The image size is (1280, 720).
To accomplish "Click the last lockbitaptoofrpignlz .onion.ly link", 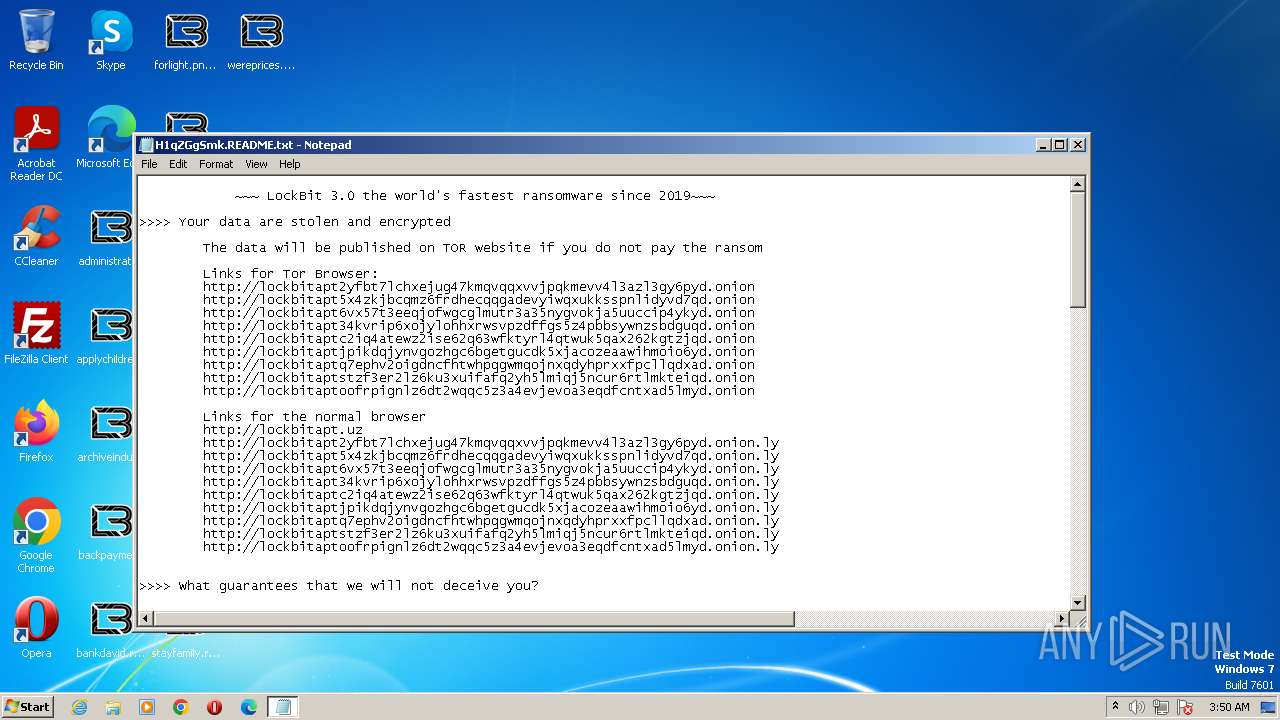I will pyautogui.click(x=490, y=547).
